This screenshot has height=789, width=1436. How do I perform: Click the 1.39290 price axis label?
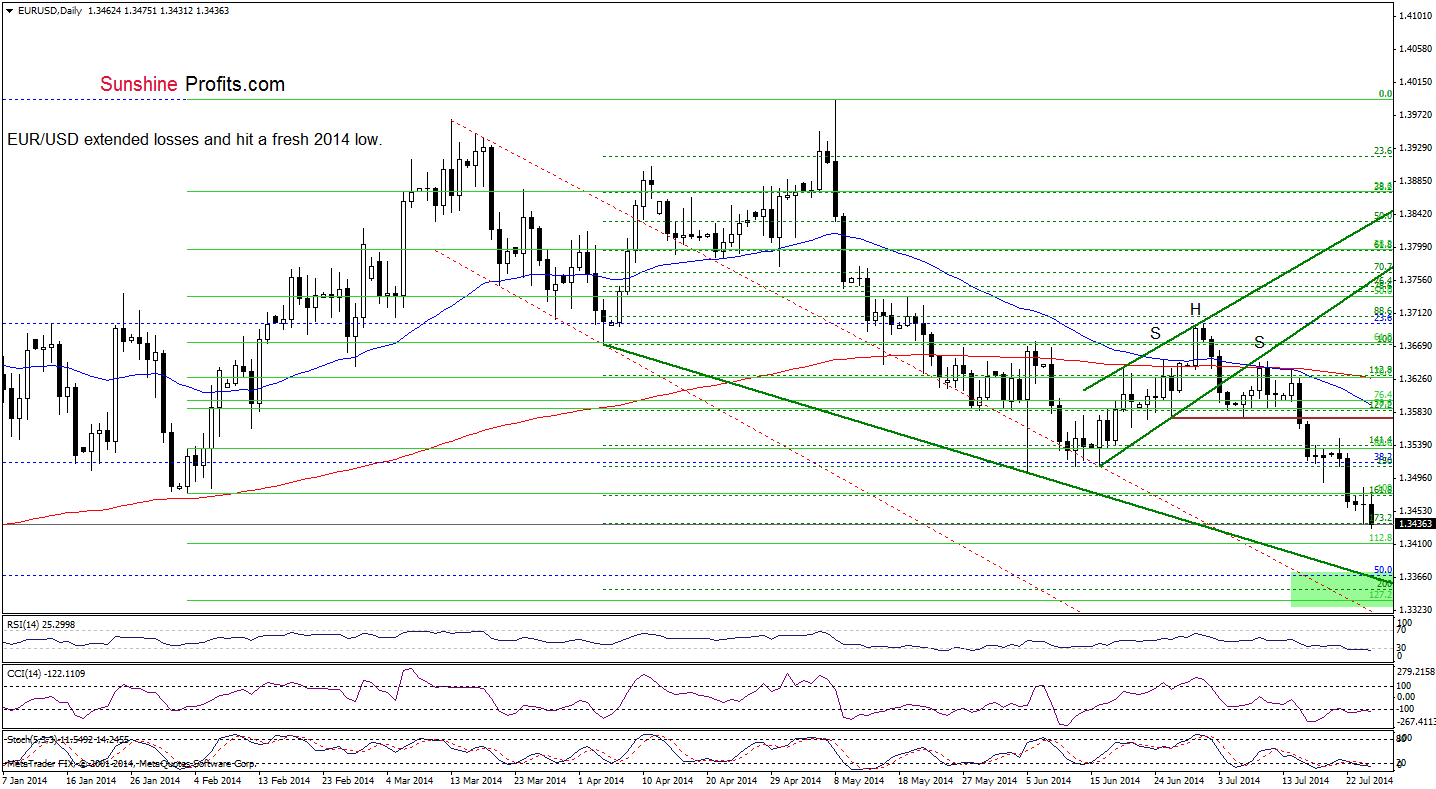pyautogui.click(x=1415, y=148)
